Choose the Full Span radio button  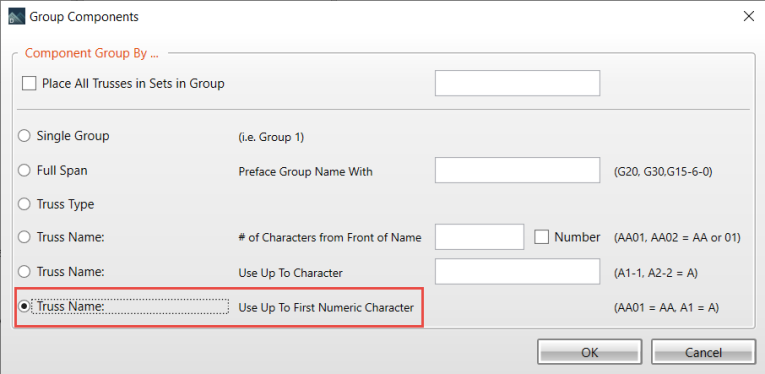[x=24, y=171]
